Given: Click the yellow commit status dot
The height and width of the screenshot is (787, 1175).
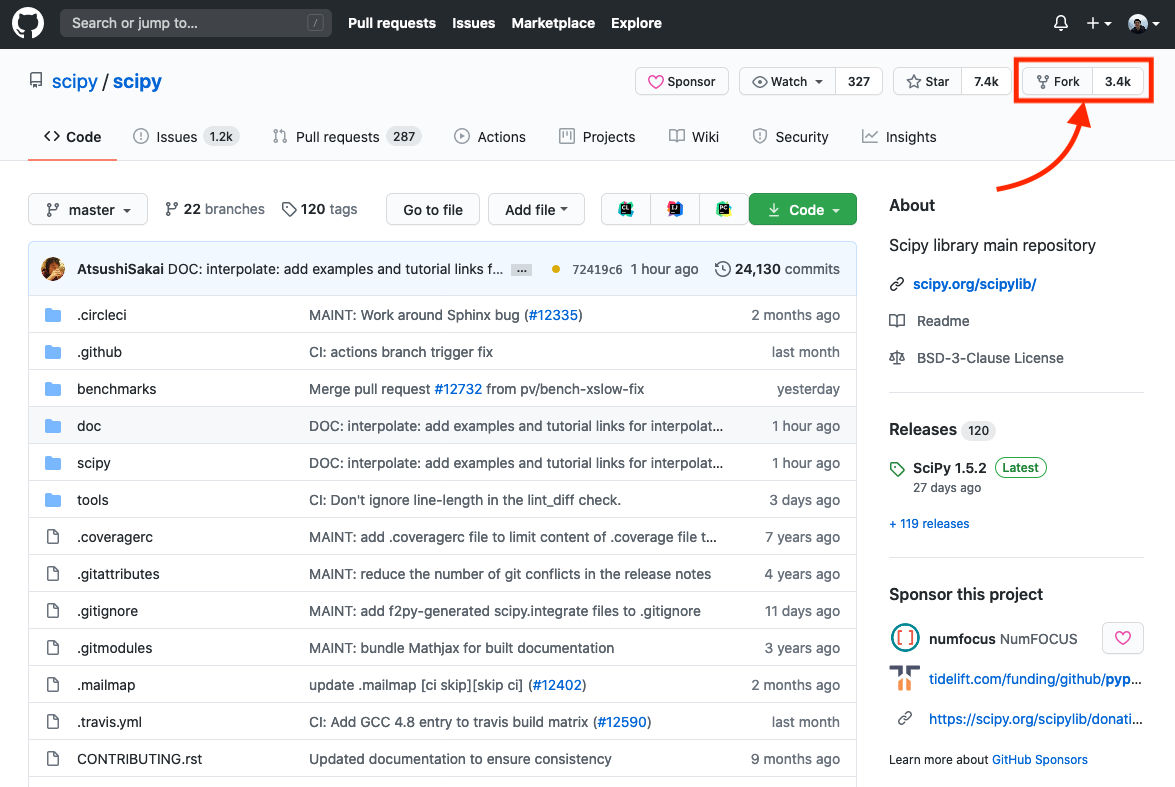Looking at the screenshot, I should 556,269.
